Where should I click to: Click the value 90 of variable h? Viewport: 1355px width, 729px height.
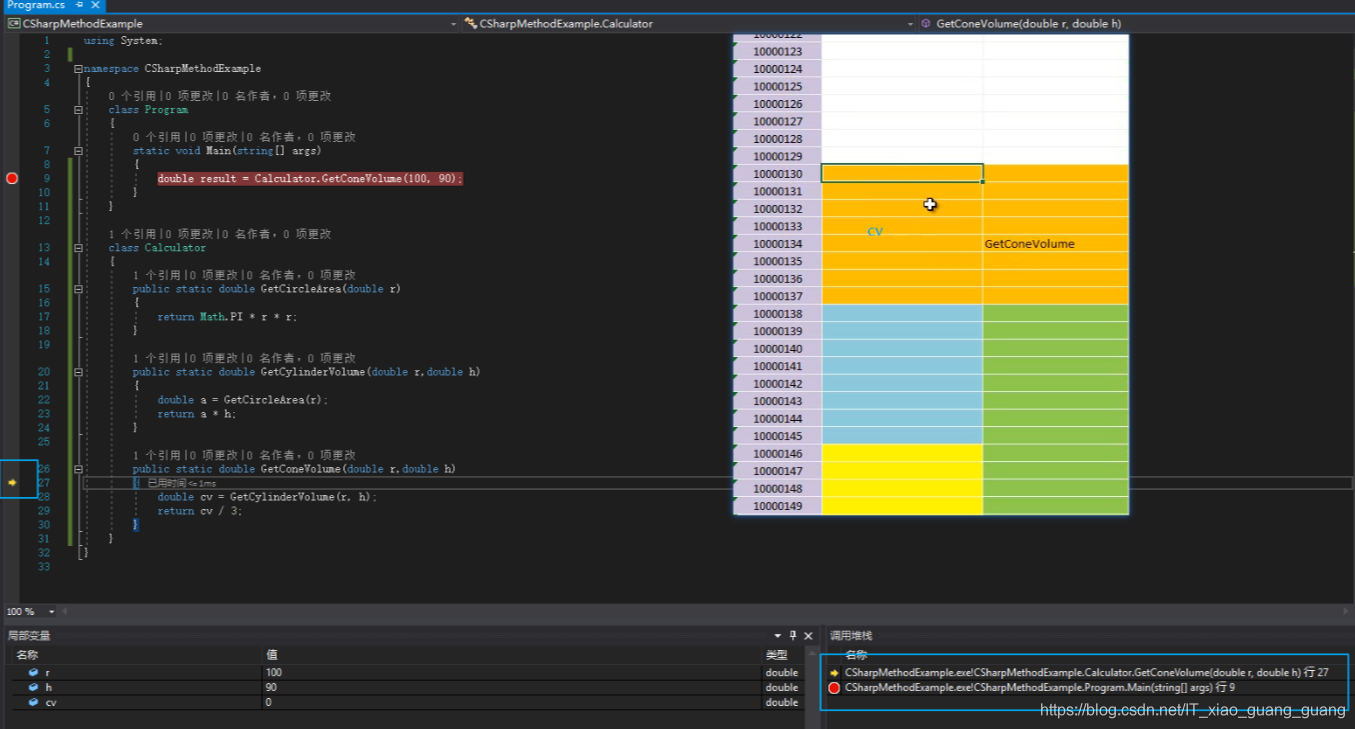click(271, 688)
